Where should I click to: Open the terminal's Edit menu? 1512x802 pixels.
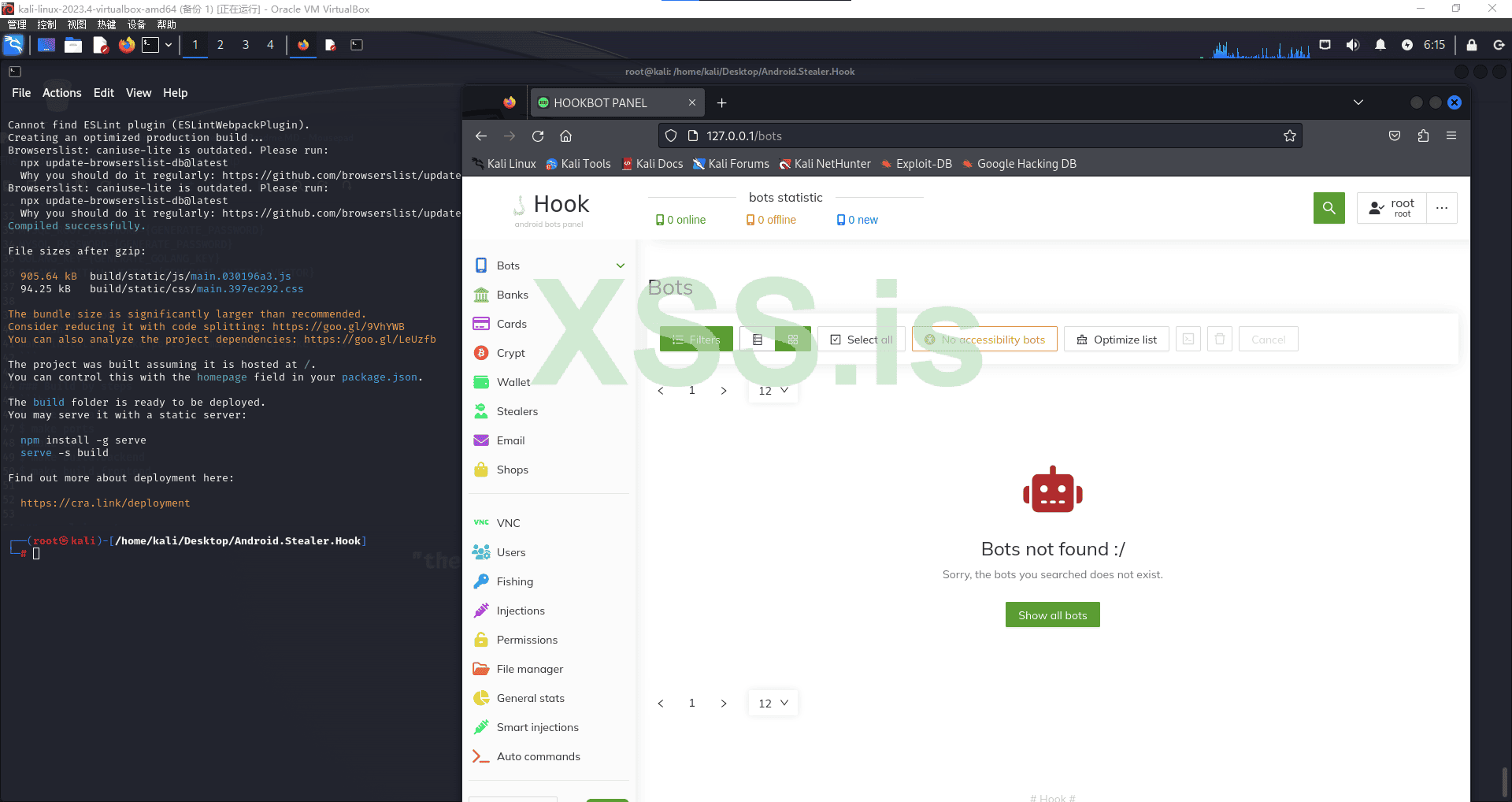pyautogui.click(x=104, y=93)
